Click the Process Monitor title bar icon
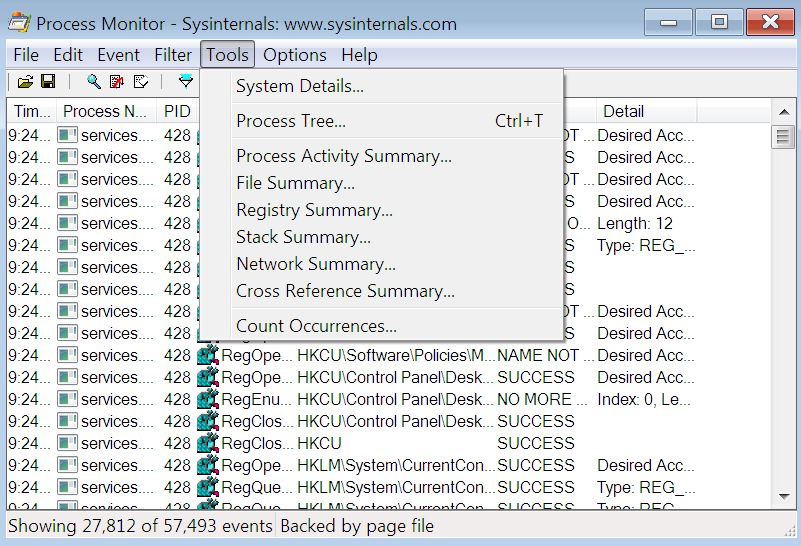The image size is (801, 546). [20, 23]
